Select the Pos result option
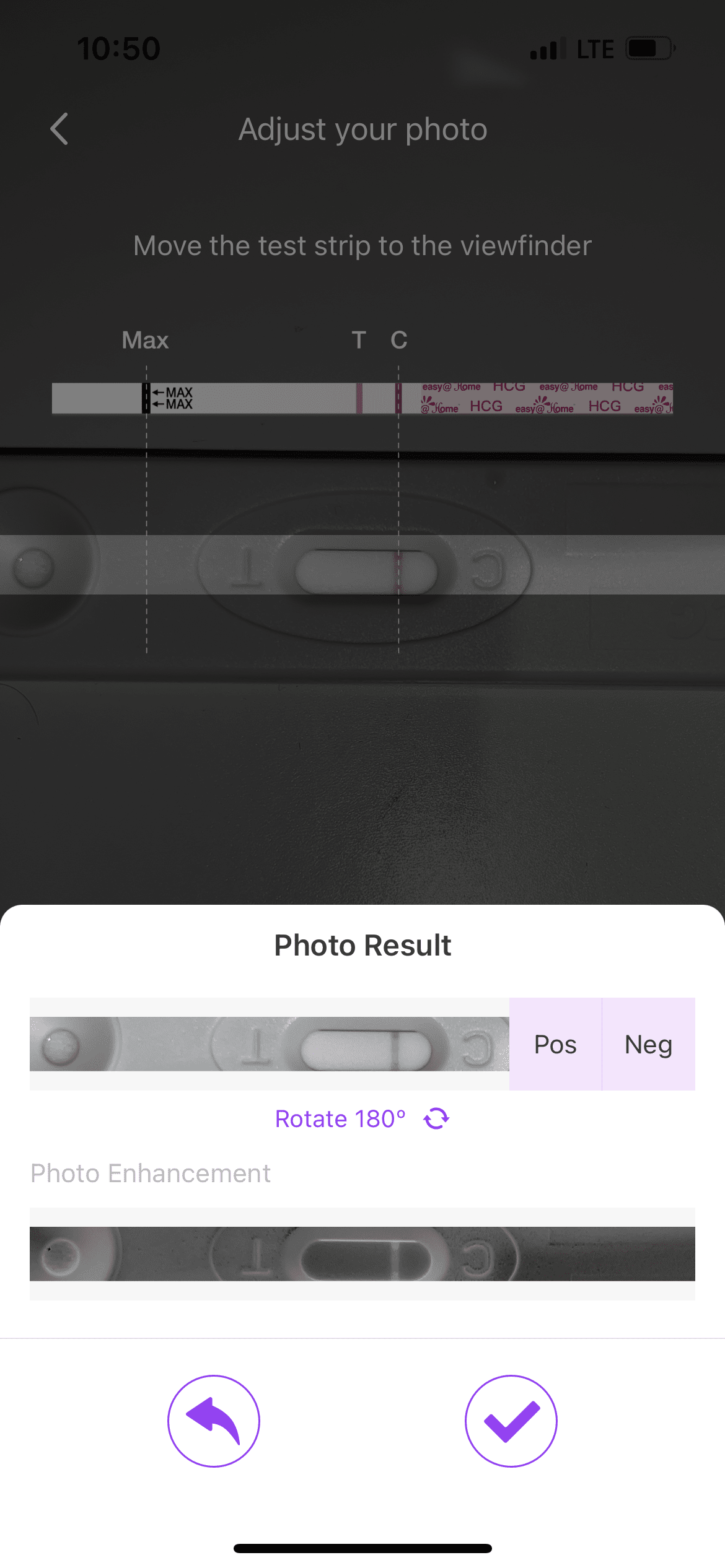The image size is (725, 1568). (x=555, y=1044)
